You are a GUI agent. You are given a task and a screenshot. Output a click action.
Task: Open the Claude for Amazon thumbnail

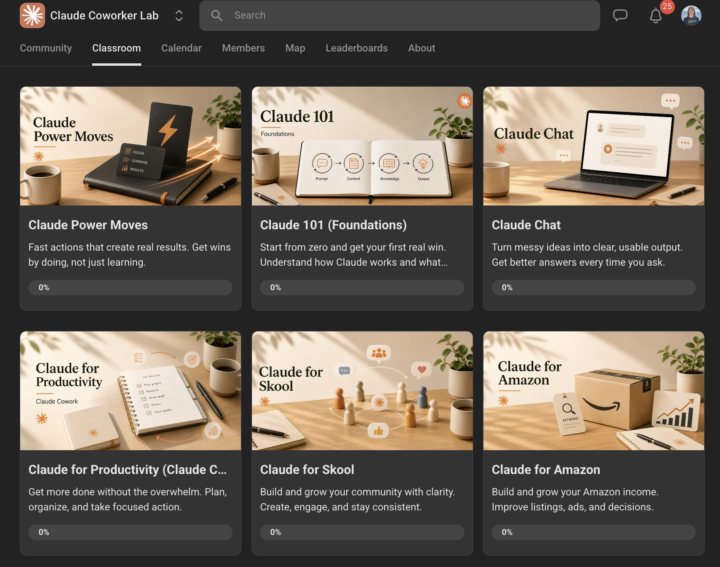pos(594,391)
